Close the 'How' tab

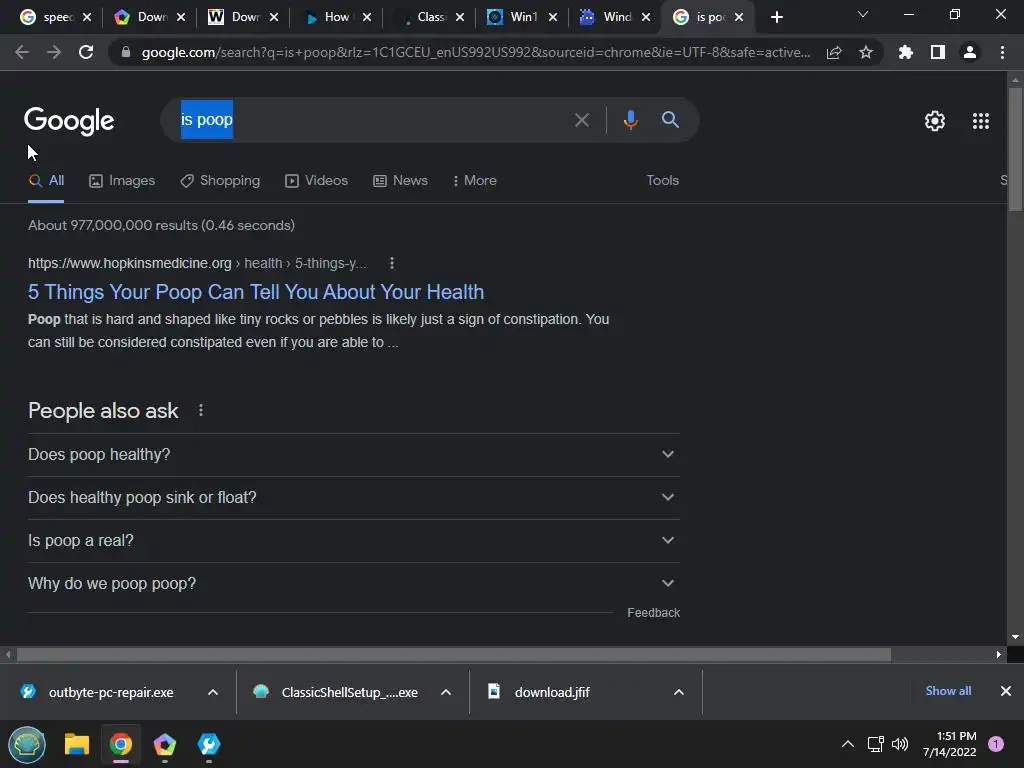(367, 18)
